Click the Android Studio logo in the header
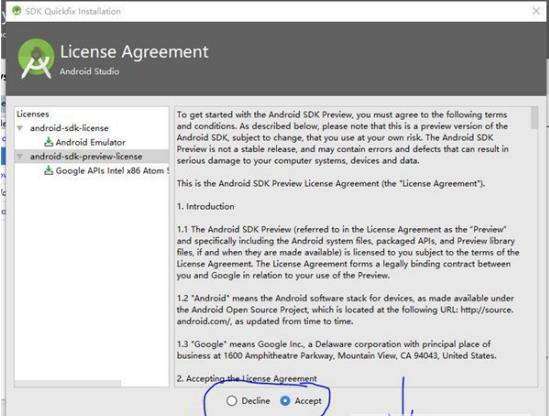Screen dimensions: 549x416 (x=36, y=58)
